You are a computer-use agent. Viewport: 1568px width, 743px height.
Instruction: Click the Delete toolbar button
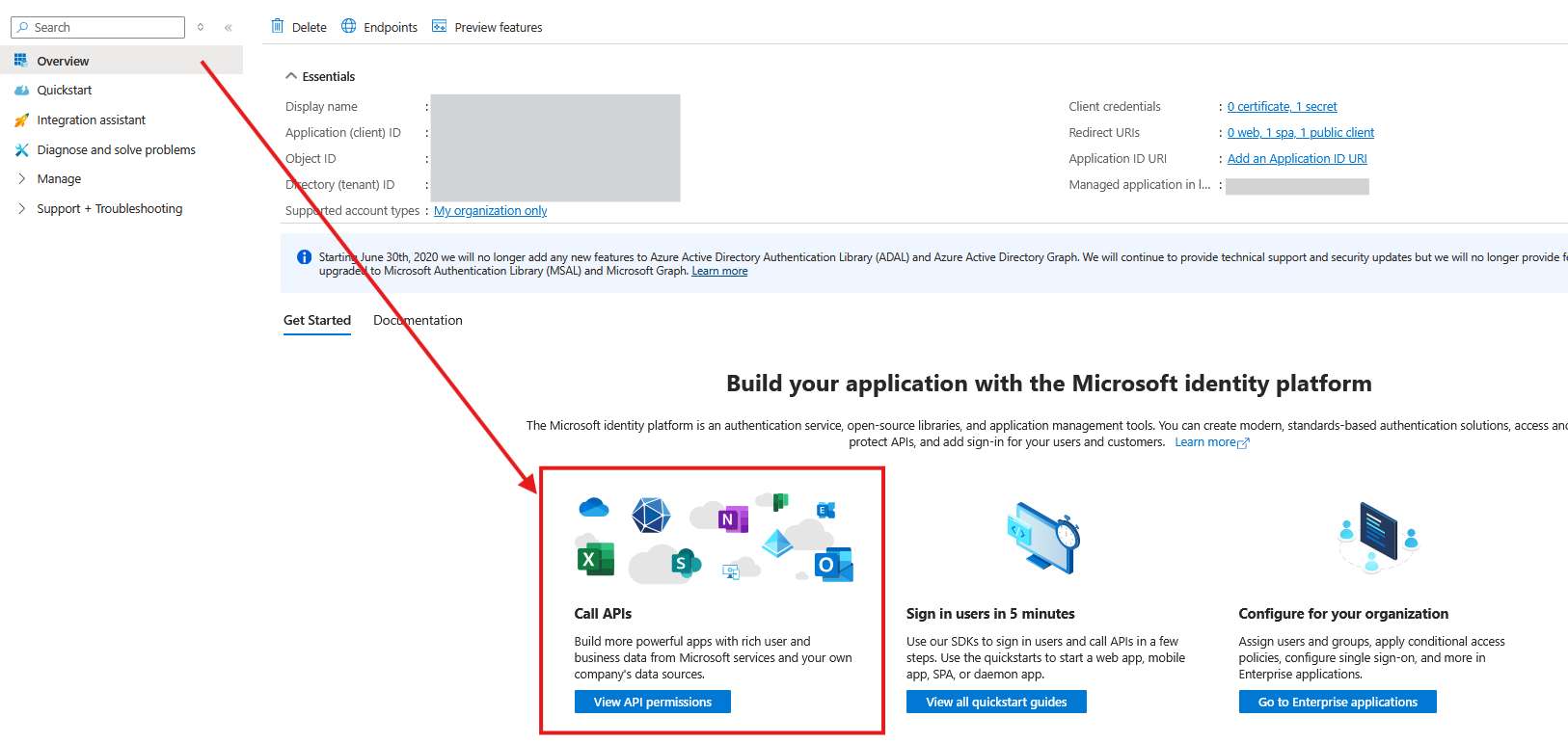tap(299, 27)
